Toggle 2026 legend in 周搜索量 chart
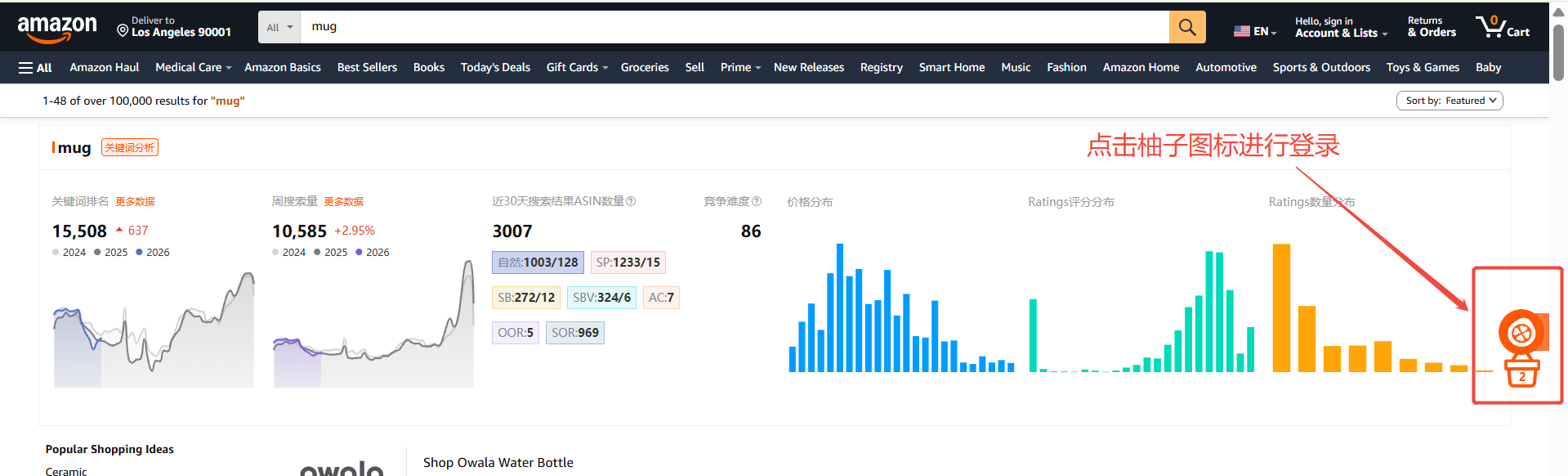This screenshot has height=476, width=1568. 373,252
